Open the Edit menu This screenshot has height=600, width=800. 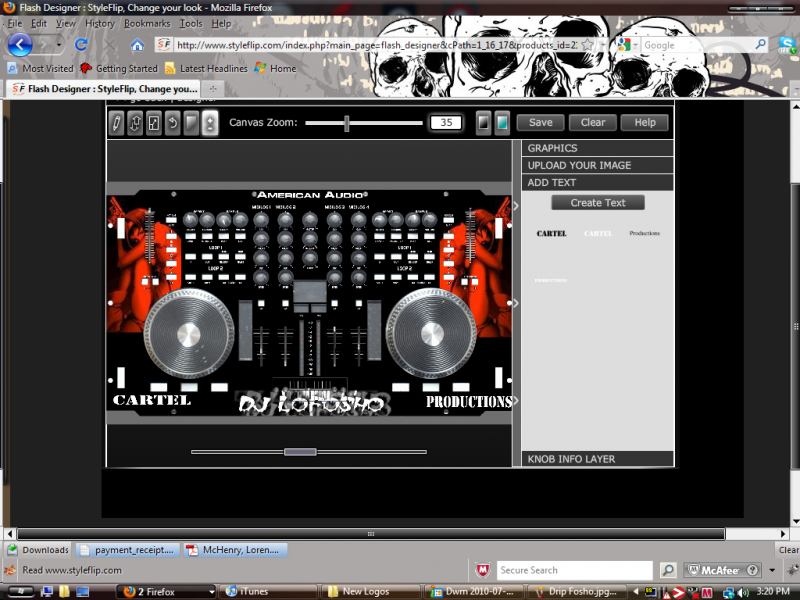pyautogui.click(x=39, y=23)
